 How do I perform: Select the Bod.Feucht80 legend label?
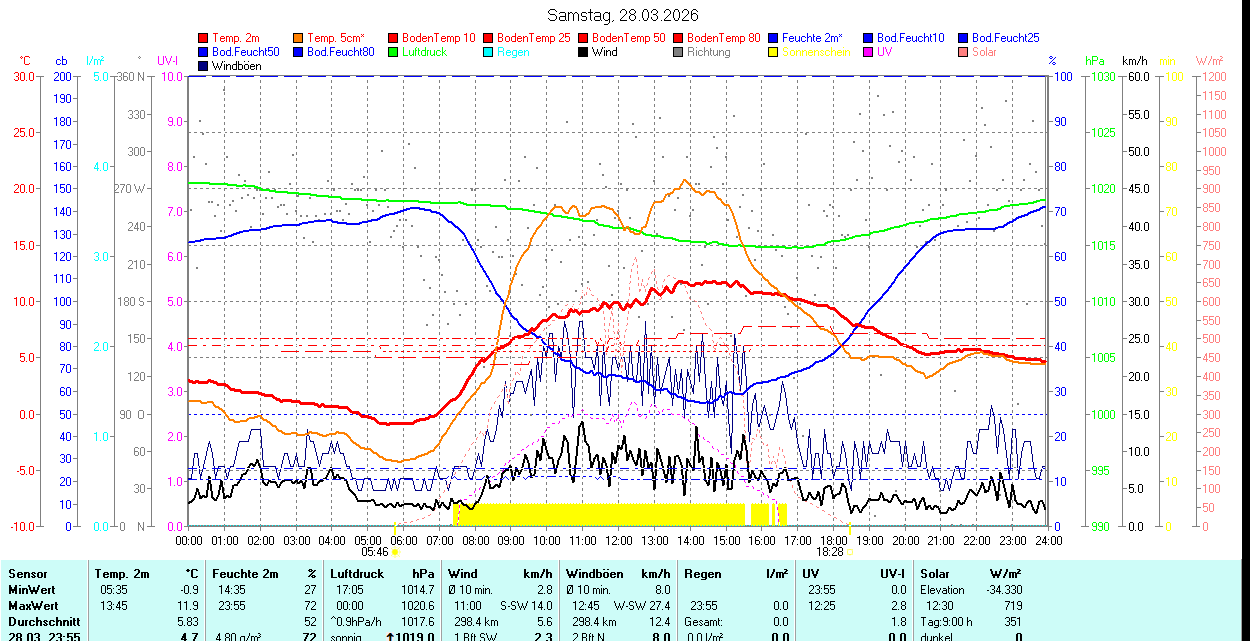click(340, 52)
